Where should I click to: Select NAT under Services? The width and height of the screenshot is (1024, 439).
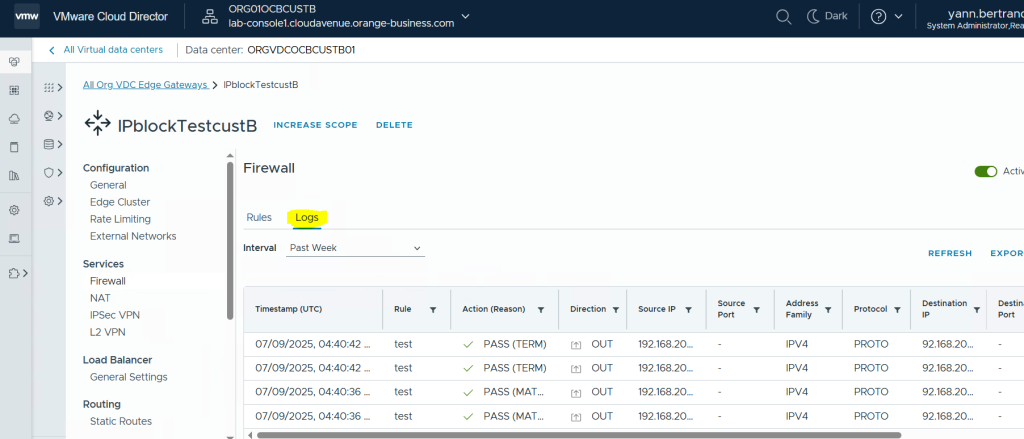coord(99,298)
